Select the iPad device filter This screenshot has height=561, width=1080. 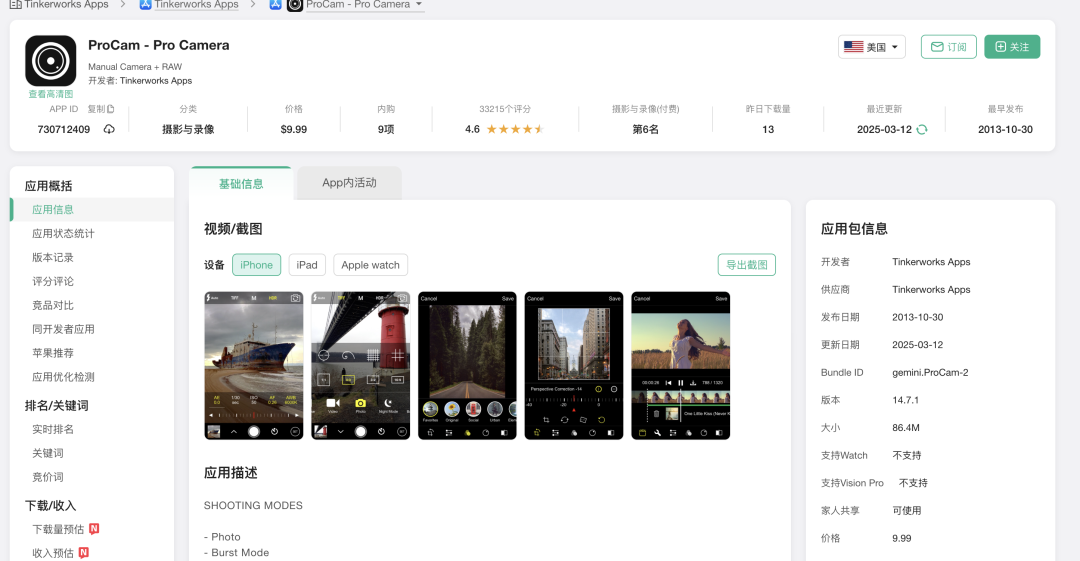point(307,265)
